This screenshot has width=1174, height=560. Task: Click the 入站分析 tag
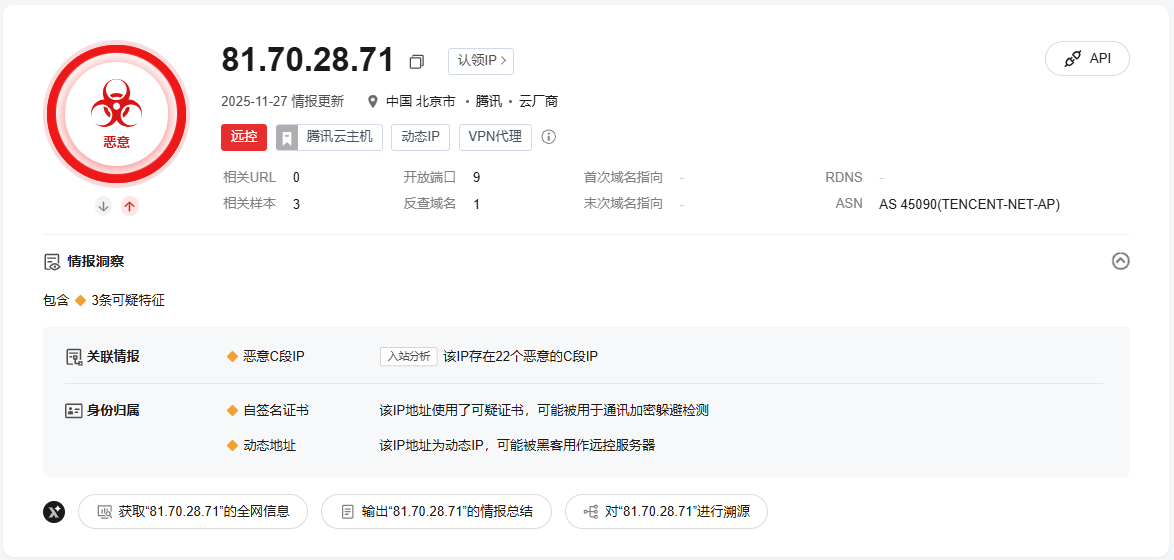pos(408,356)
